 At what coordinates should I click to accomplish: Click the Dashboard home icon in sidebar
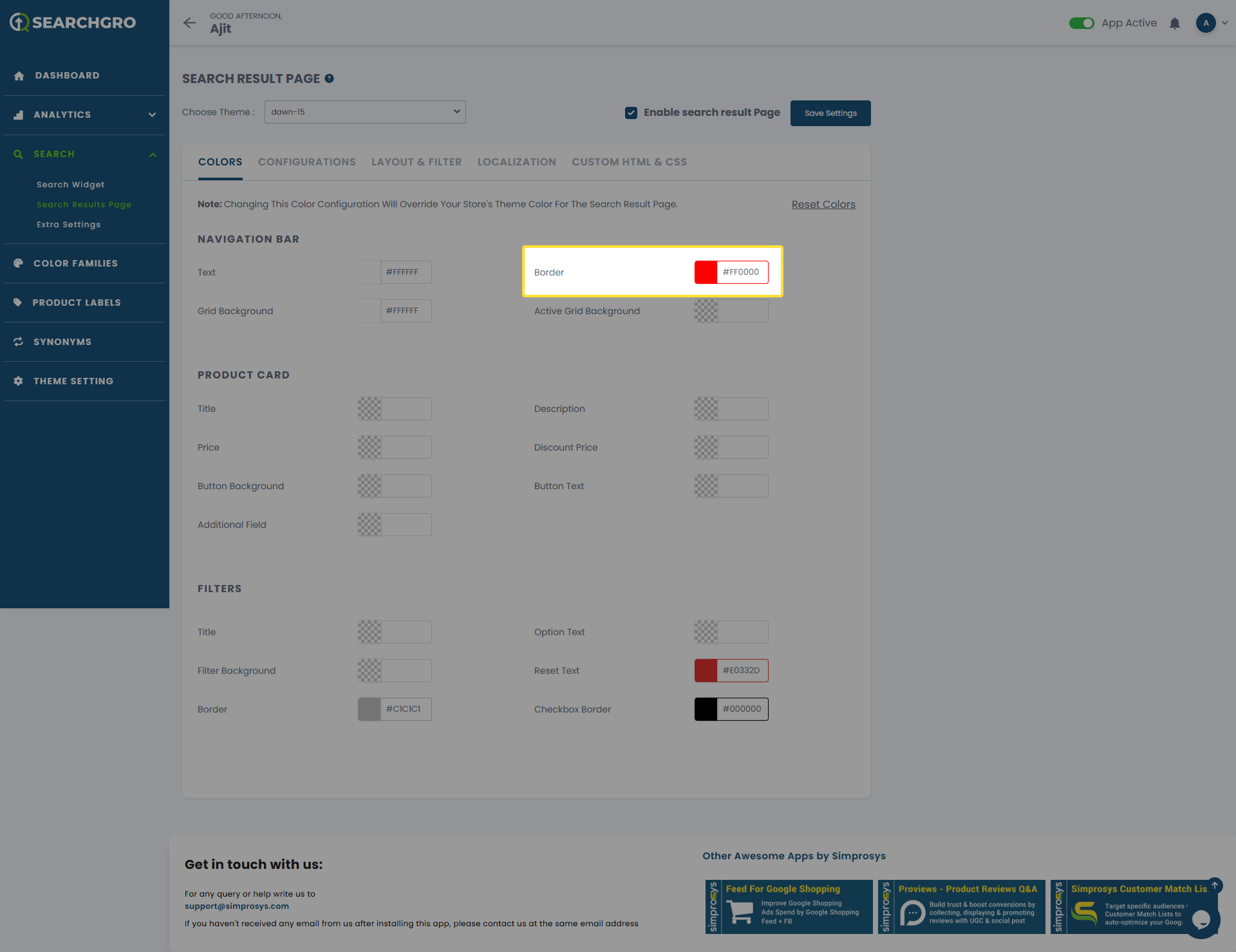[x=19, y=76]
